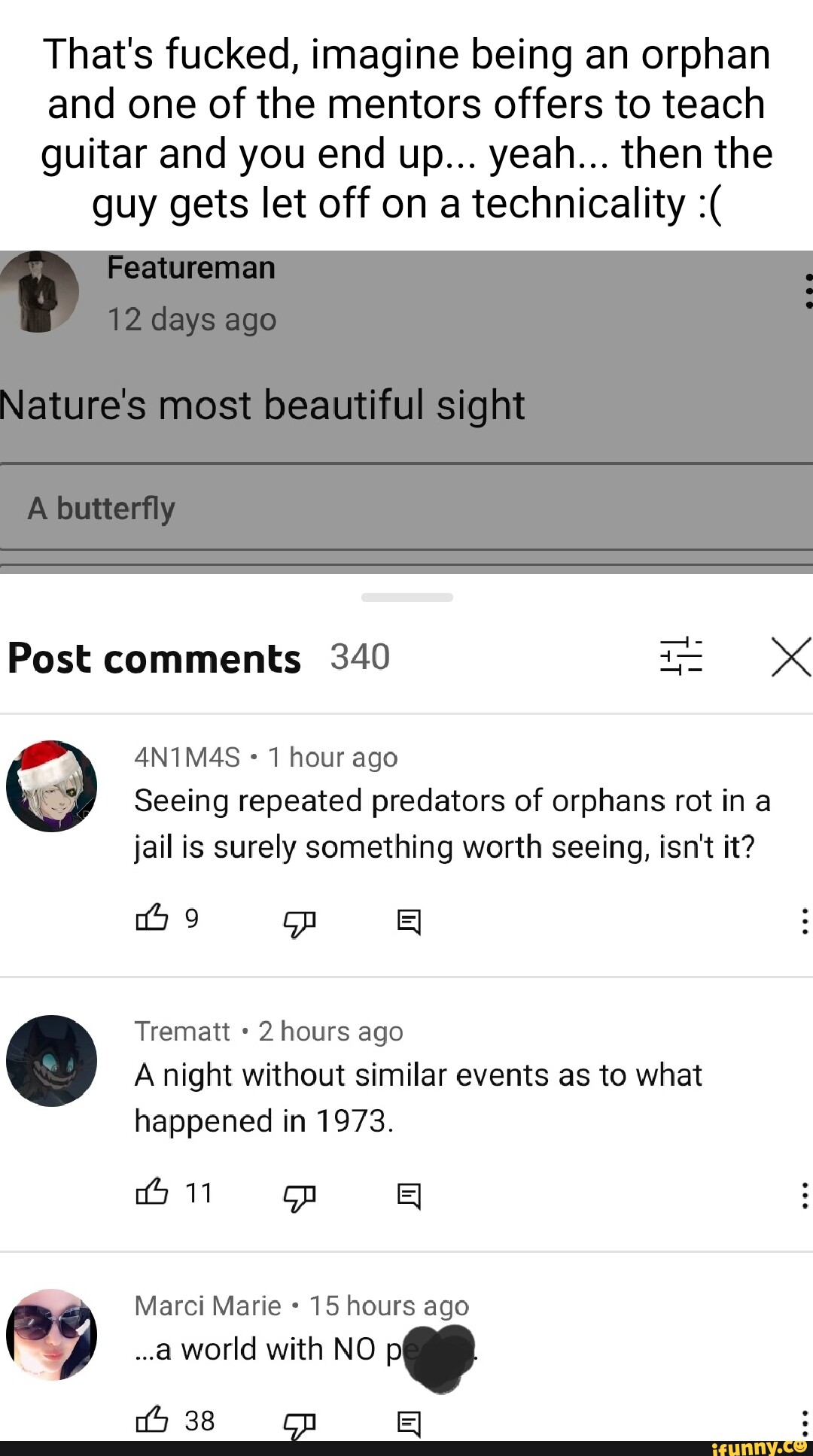
Task: Reply to the 4N1M4S comment
Action: tap(409, 921)
